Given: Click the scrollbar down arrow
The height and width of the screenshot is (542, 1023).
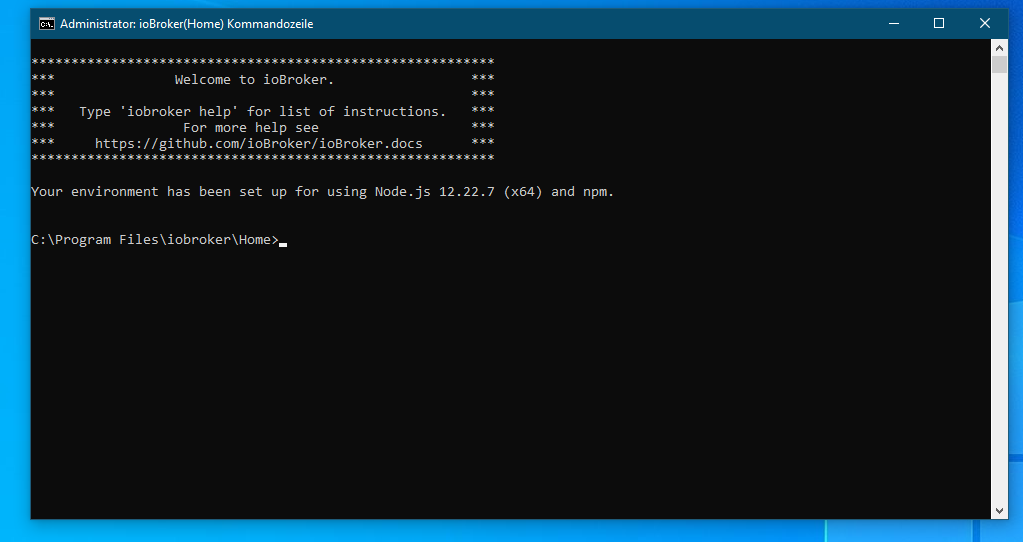Looking at the screenshot, I should (x=999, y=511).
